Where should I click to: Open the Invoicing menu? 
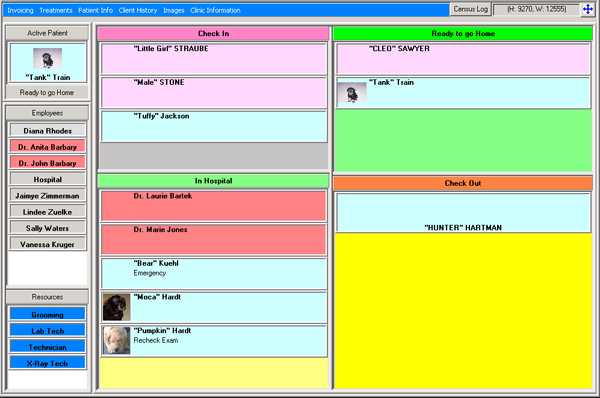click(x=20, y=10)
